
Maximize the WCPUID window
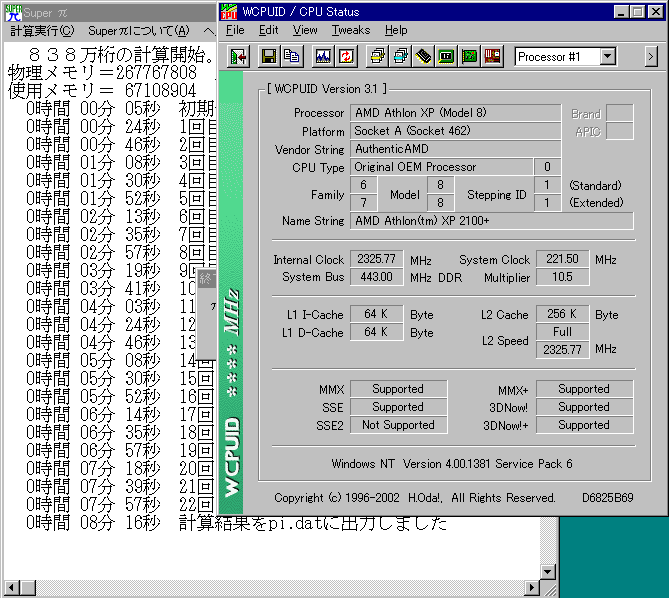click(637, 12)
